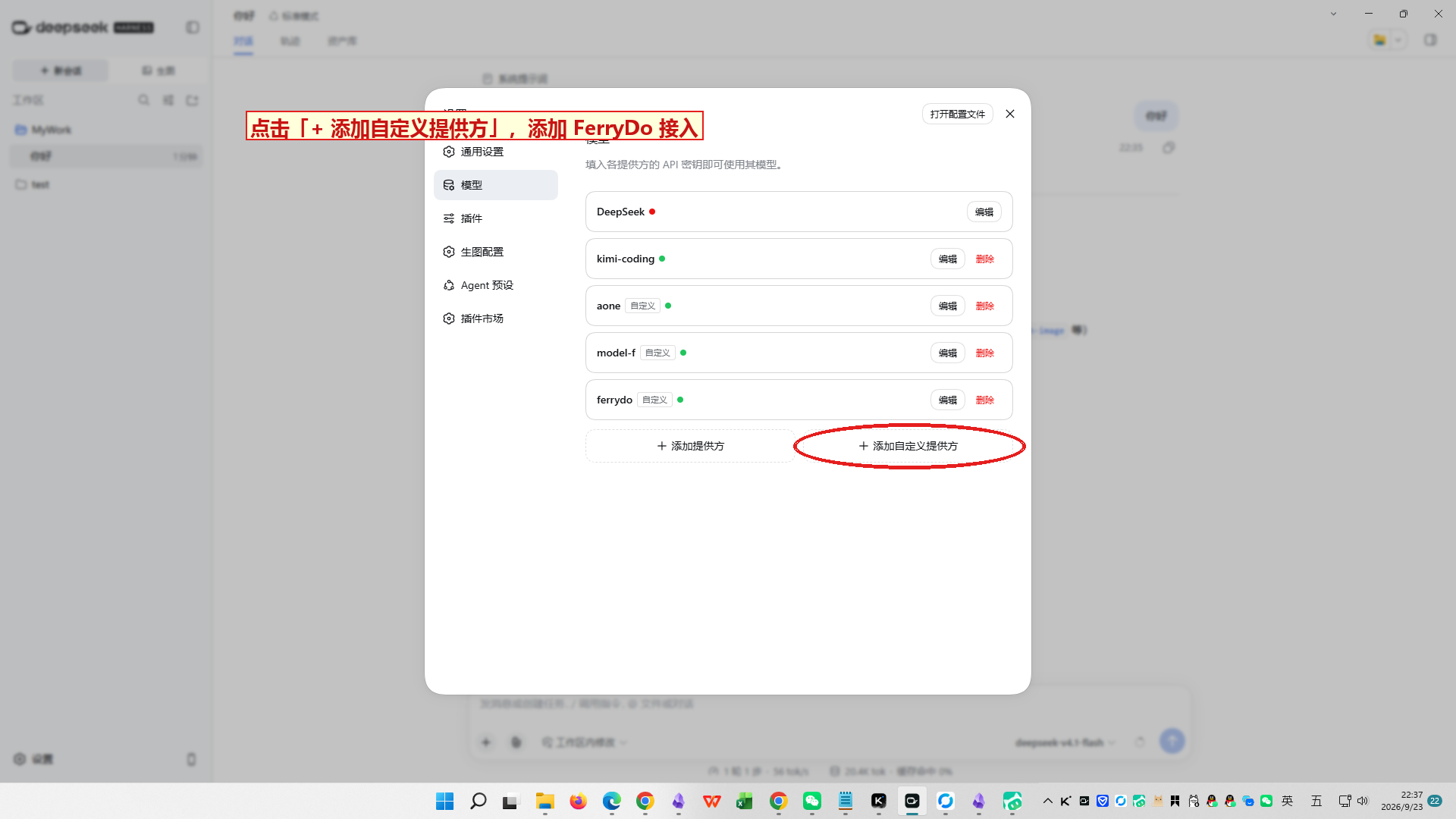Screen dimensions: 1456x819
Task: Click the 模型 database icon
Action: (449, 185)
